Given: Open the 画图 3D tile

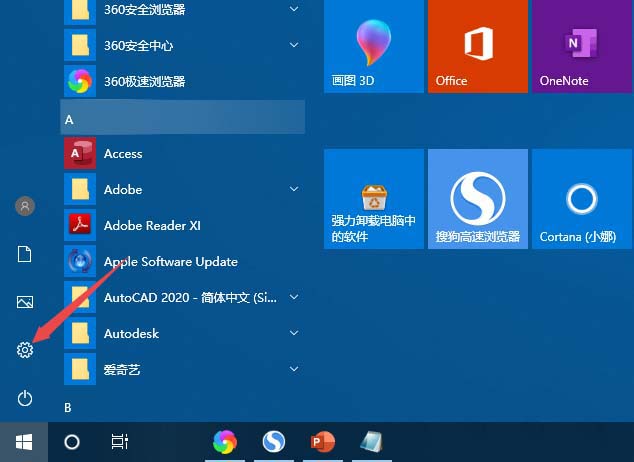Looking at the screenshot, I should [x=374, y=46].
